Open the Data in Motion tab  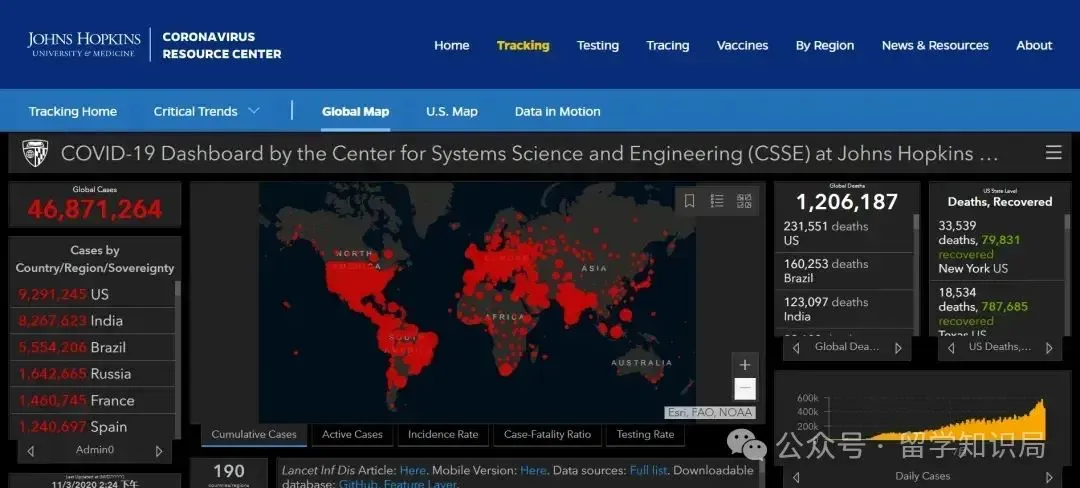tap(557, 112)
